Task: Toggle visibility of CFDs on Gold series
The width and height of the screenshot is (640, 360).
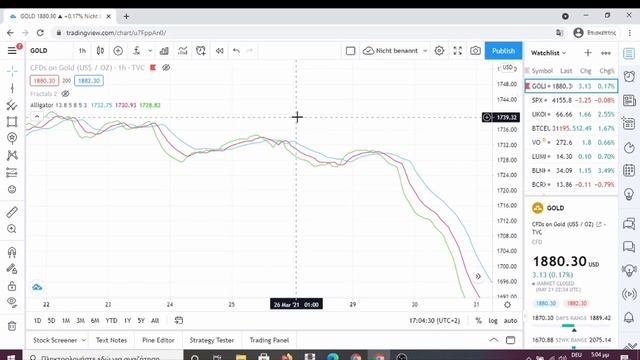Action: click(166, 68)
